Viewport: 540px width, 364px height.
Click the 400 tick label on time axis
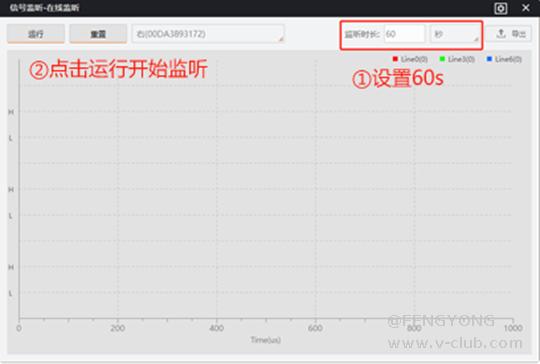pyautogui.click(x=217, y=328)
